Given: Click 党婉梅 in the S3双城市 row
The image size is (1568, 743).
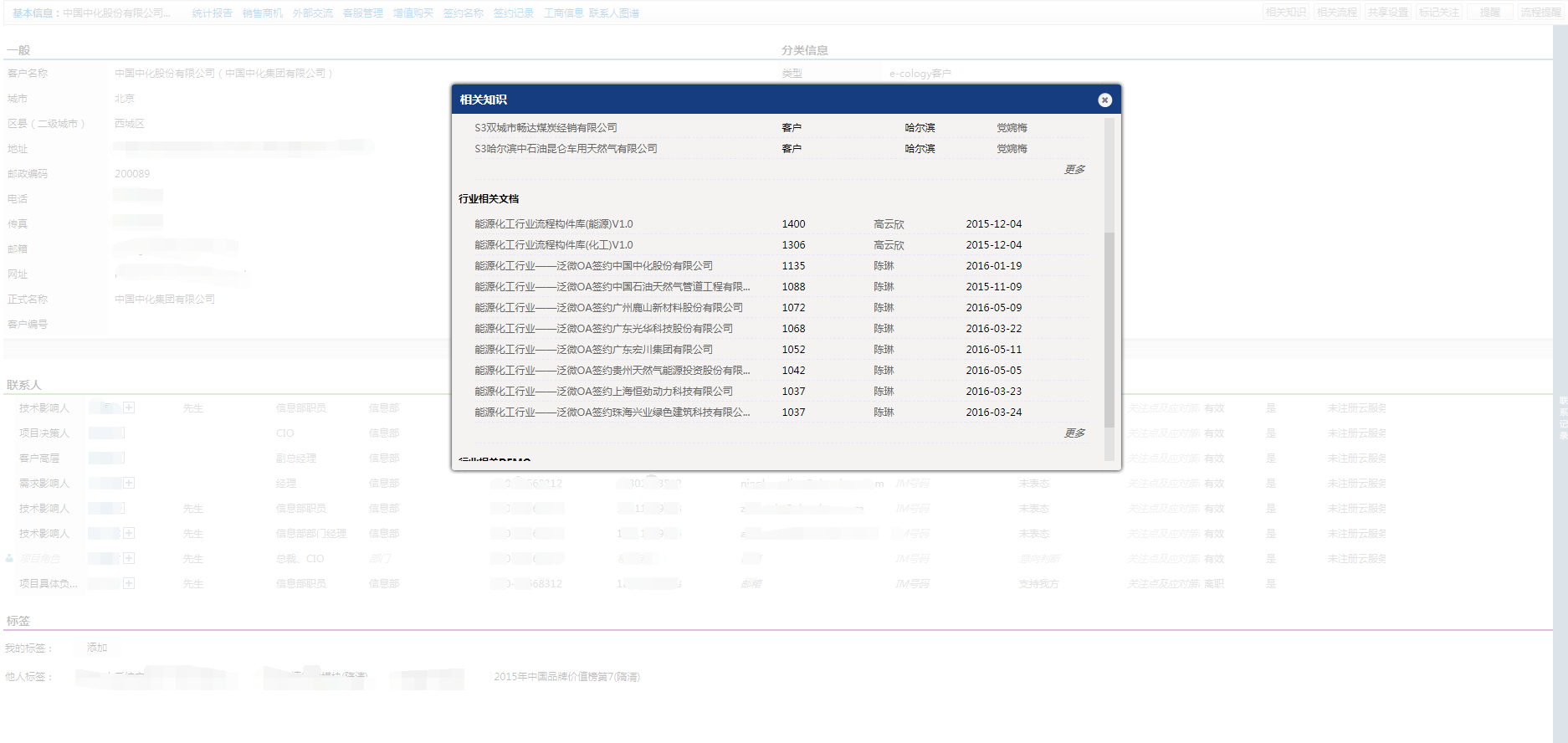Looking at the screenshot, I should 1012,128.
